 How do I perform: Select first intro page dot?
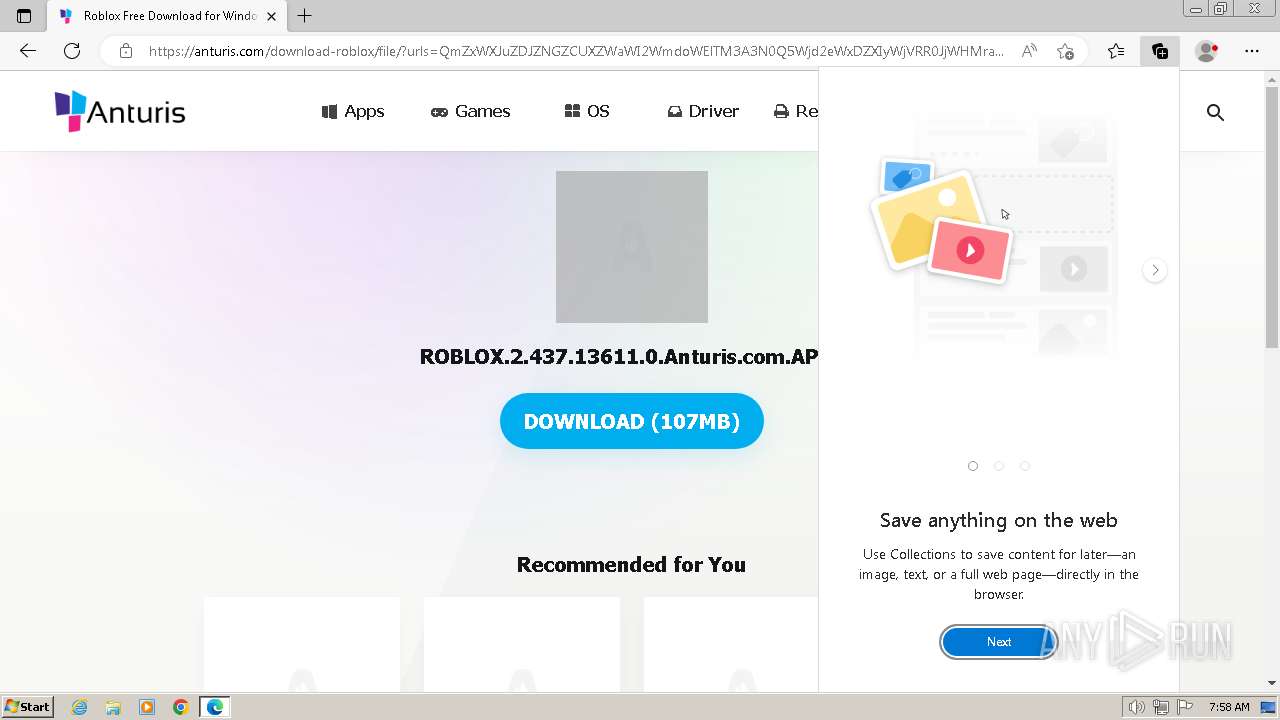(x=973, y=466)
